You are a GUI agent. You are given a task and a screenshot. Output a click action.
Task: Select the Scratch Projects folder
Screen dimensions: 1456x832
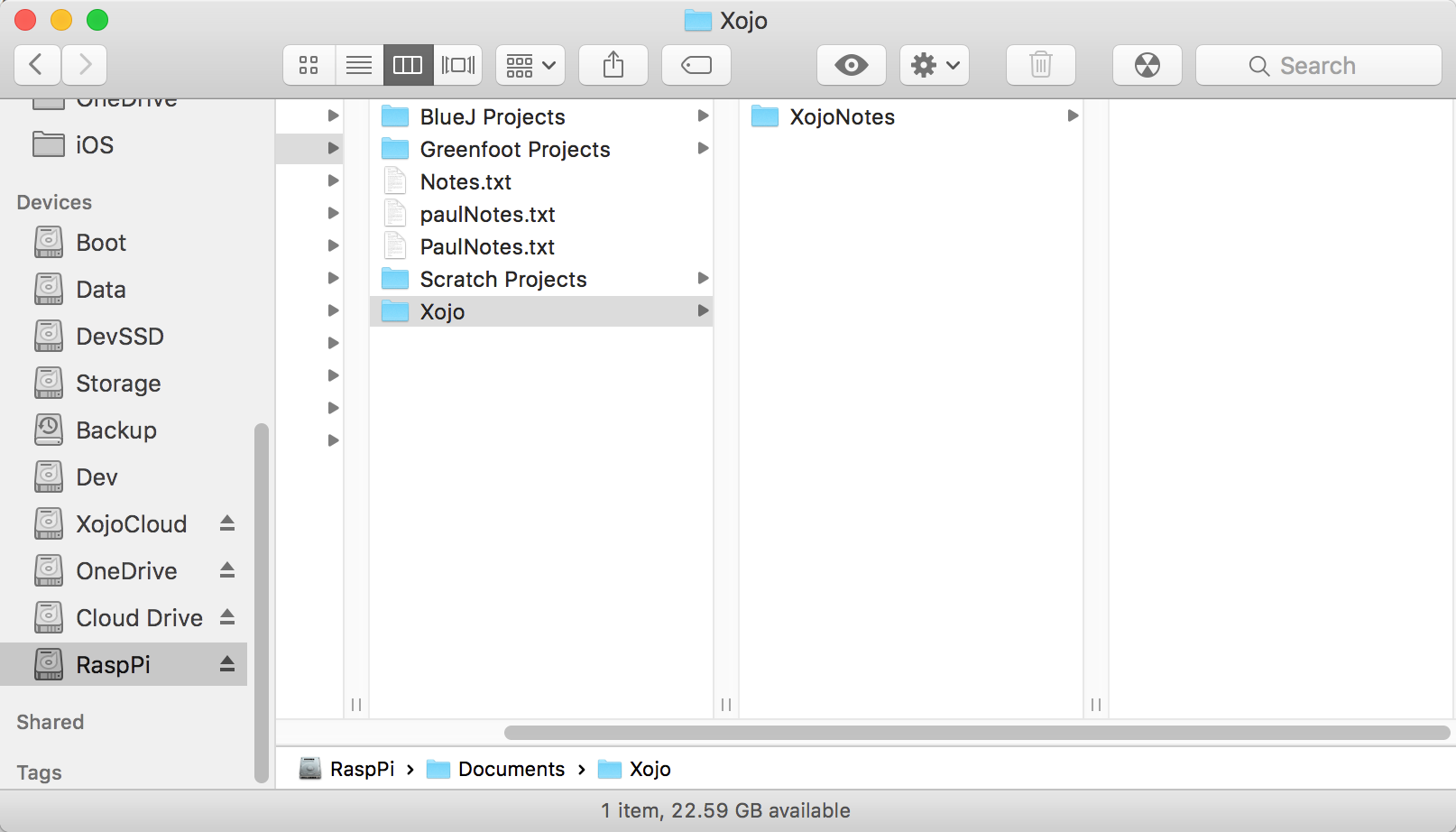(x=502, y=280)
